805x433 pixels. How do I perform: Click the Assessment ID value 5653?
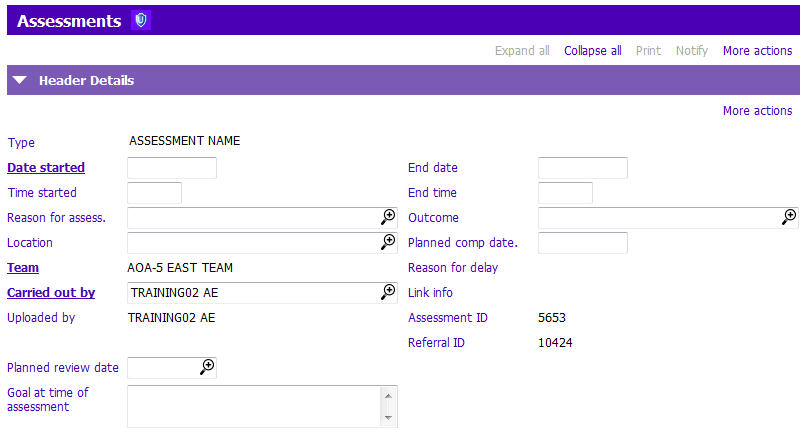[x=552, y=317]
